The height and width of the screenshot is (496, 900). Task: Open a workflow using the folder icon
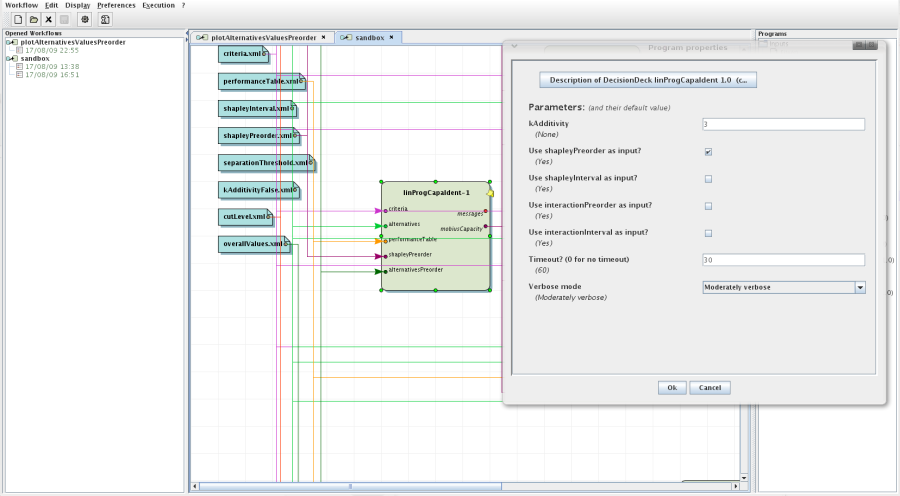point(34,20)
